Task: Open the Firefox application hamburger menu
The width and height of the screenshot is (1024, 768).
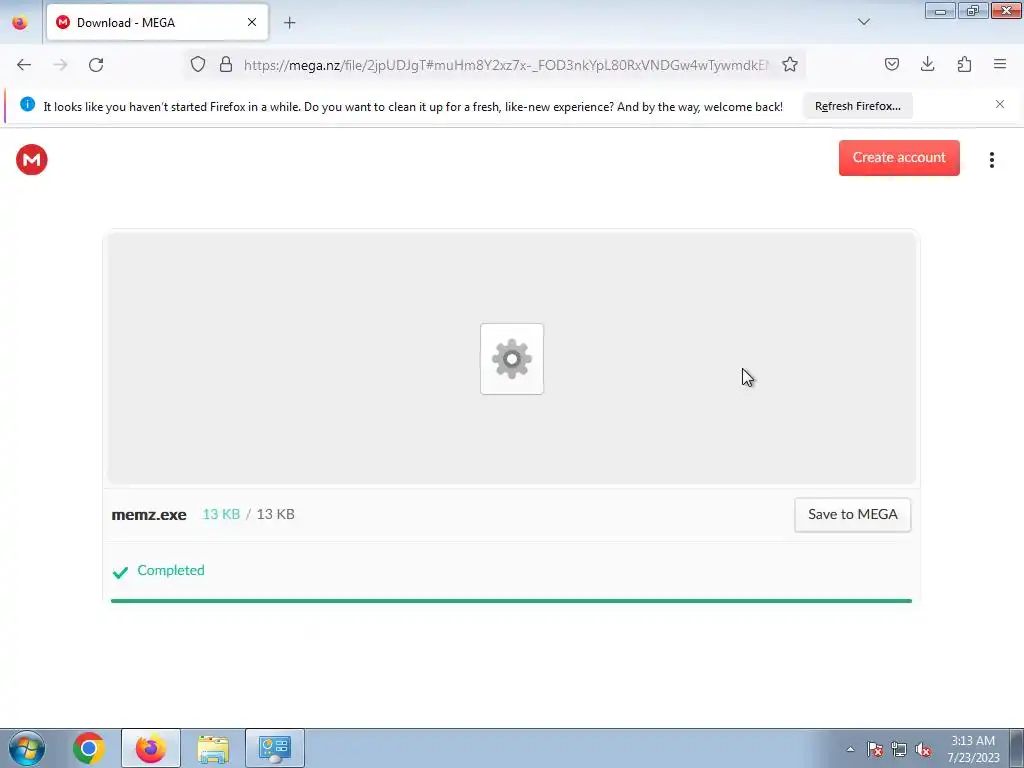Action: (x=1000, y=64)
